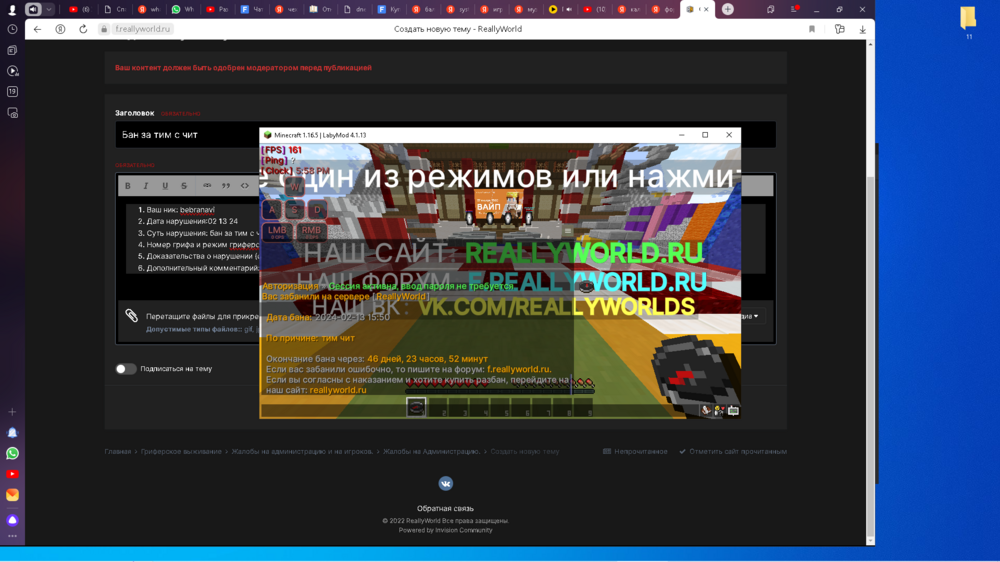
Task: Toggle the "Подписаться на тему" switch
Action: [x=126, y=369]
